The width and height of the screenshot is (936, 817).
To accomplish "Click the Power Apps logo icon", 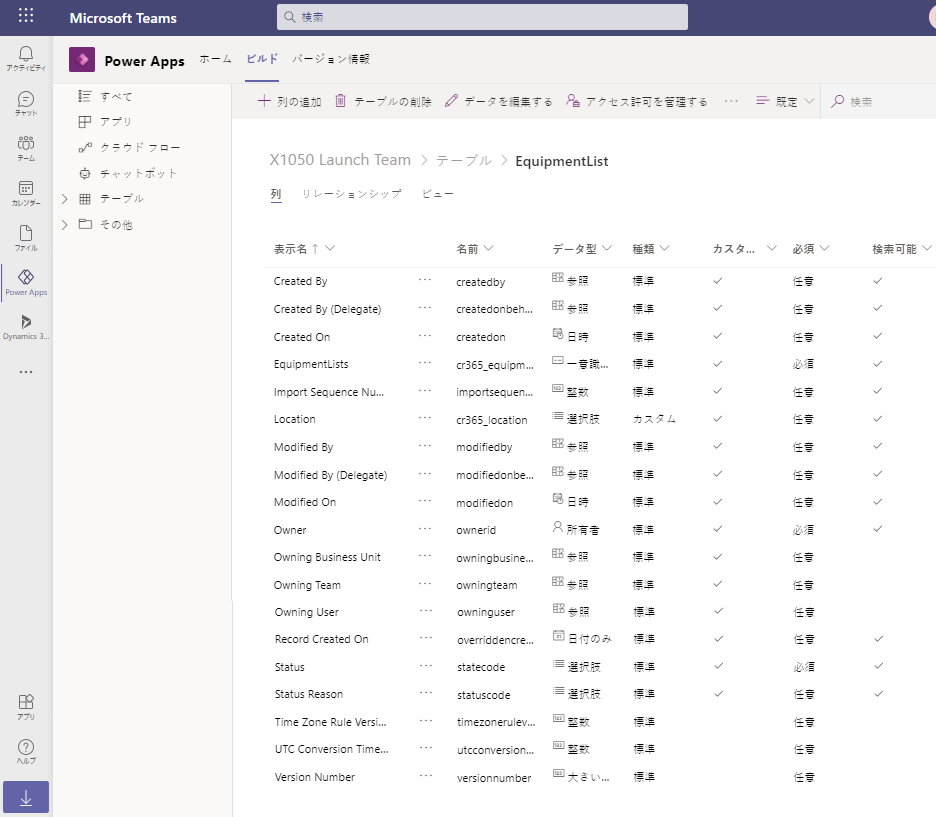I will point(82,60).
